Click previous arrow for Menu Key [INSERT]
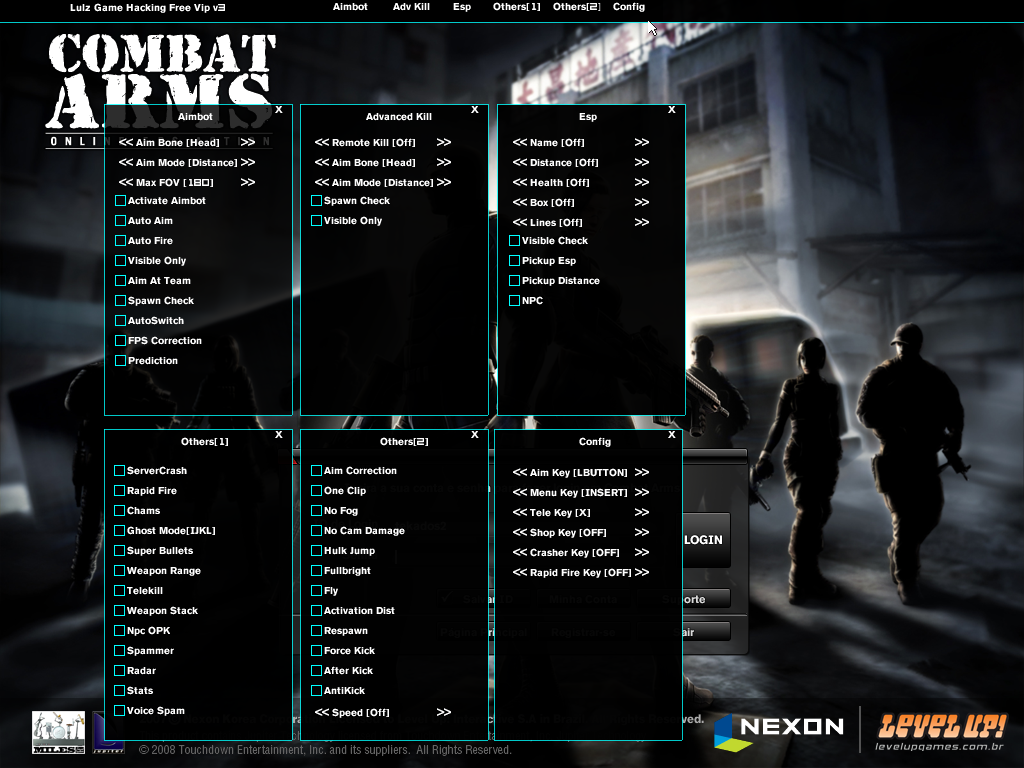The width and height of the screenshot is (1024, 768). (520, 492)
